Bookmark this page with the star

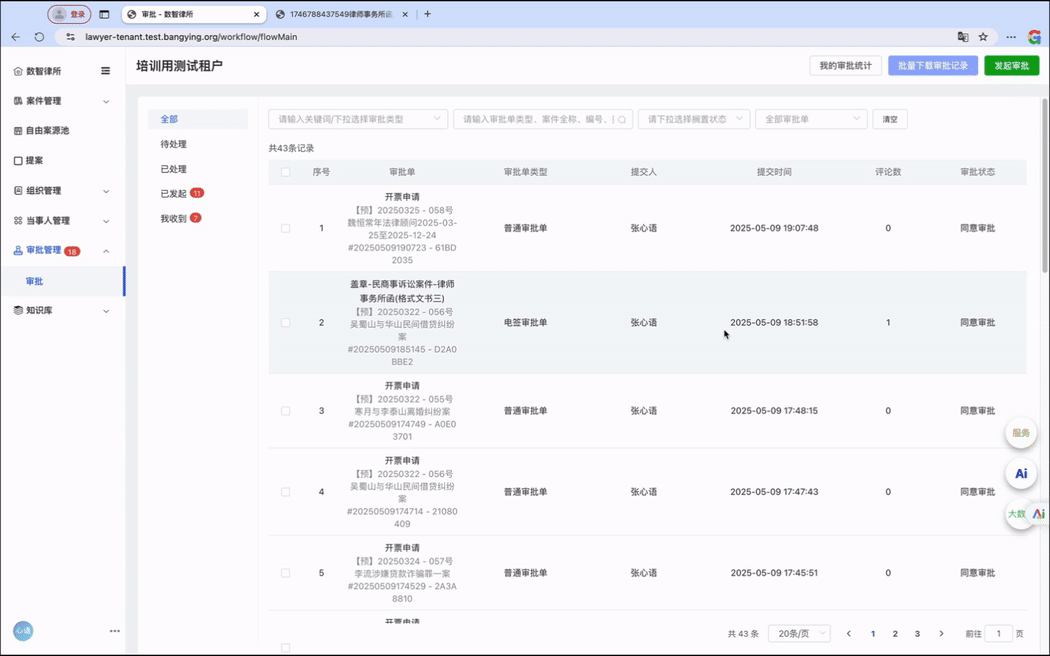point(983,37)
